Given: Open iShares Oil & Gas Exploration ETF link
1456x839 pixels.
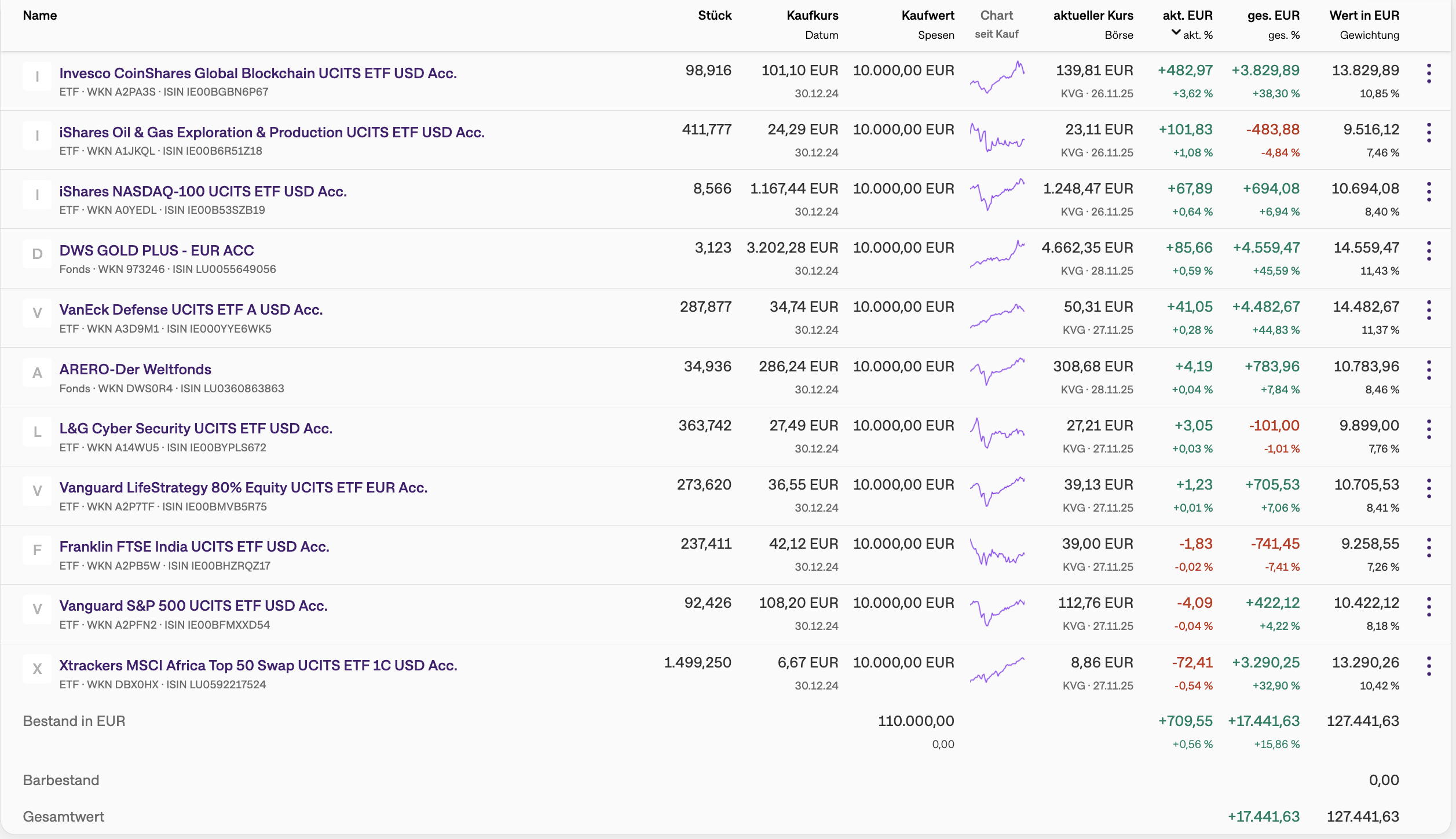Looking at the screenshot, I should pos(272,132).
